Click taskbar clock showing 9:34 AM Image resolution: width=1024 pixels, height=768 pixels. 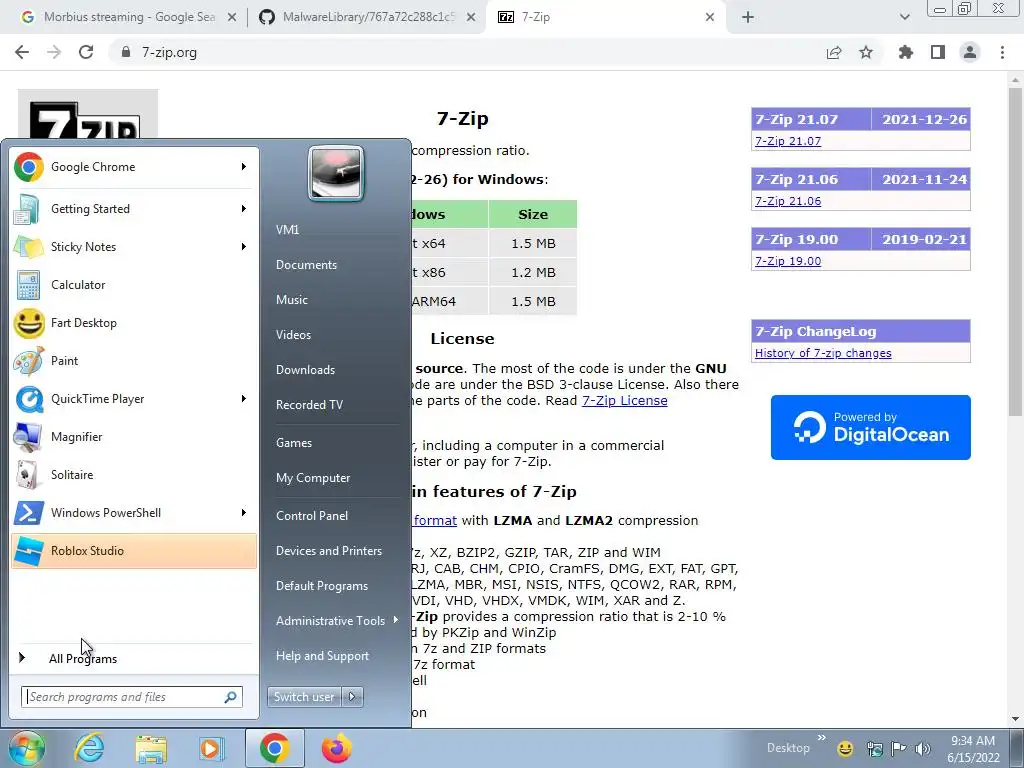click(x=972, y=749)
